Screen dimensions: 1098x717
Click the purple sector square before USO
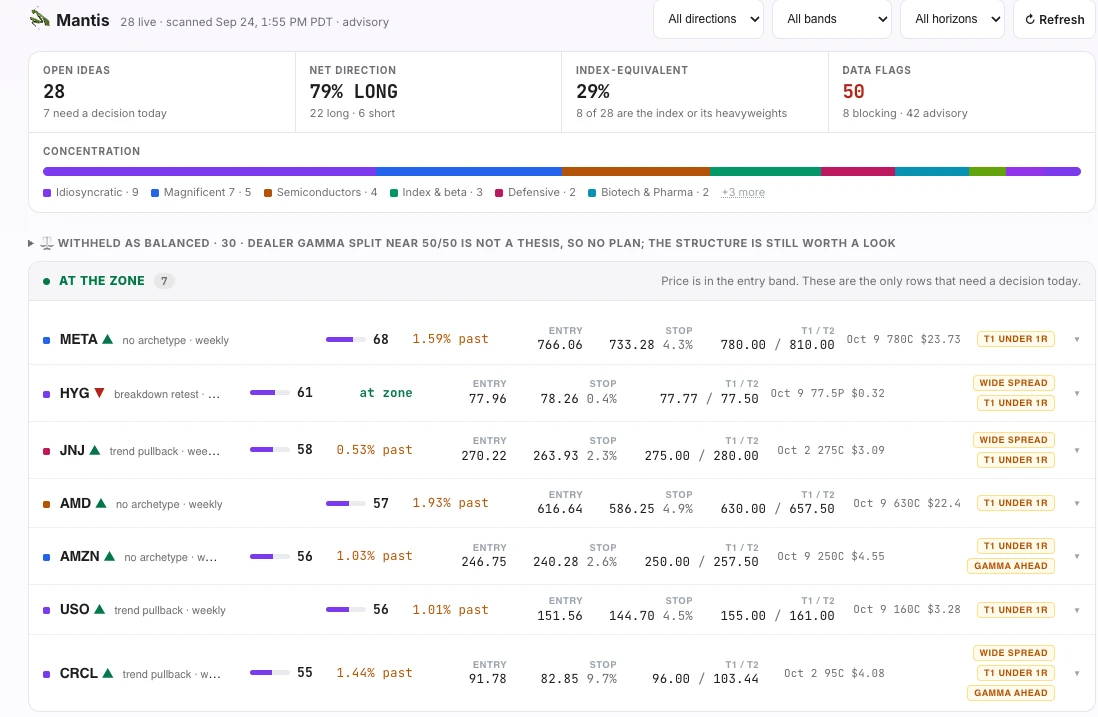pyautogui.click(x=46, y=611)
